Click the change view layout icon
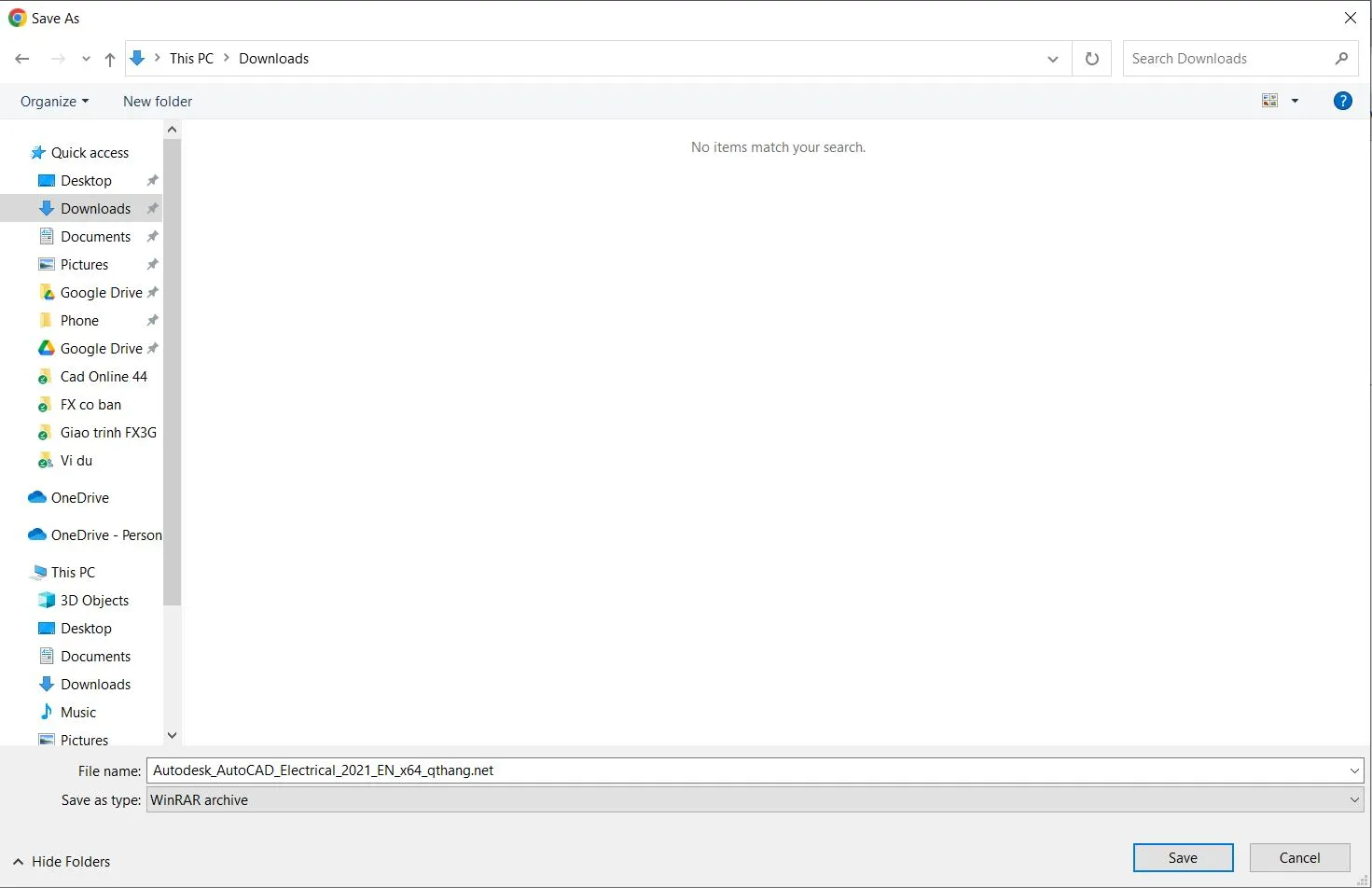 pyautogui.click(x=1269, y=101)
